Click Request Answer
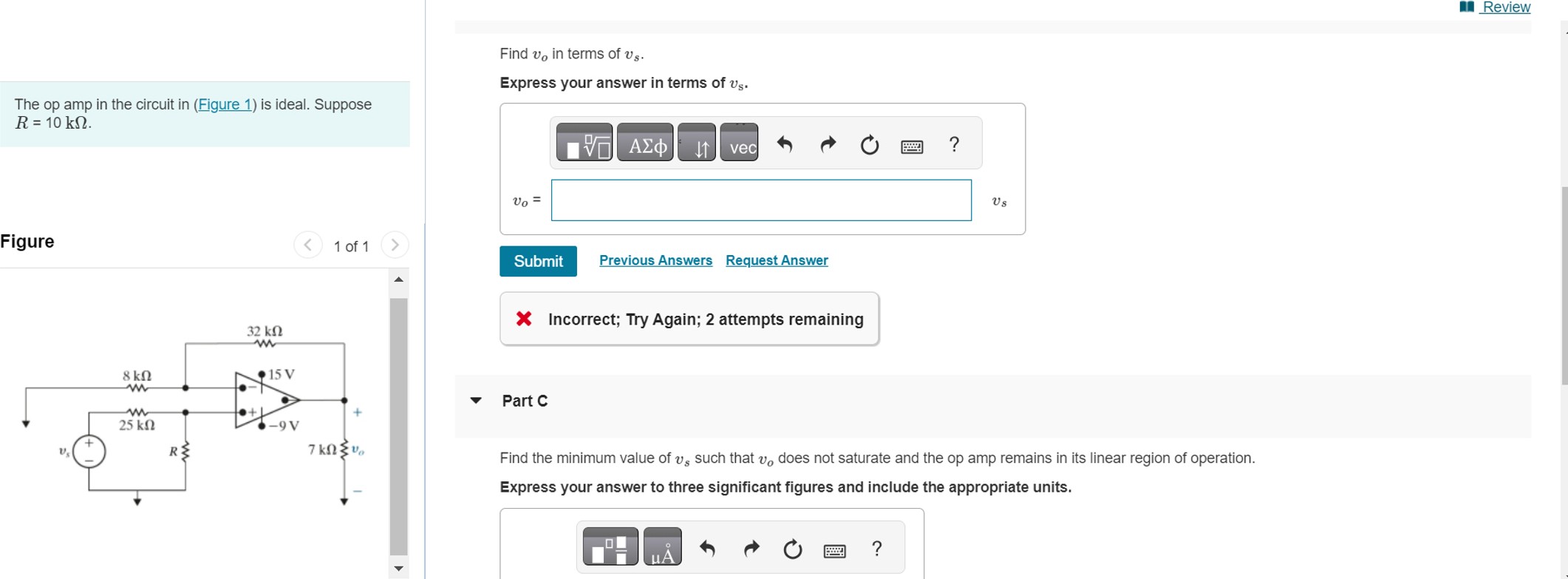Viewport: 1568px width, 579px height. point(776,260)
